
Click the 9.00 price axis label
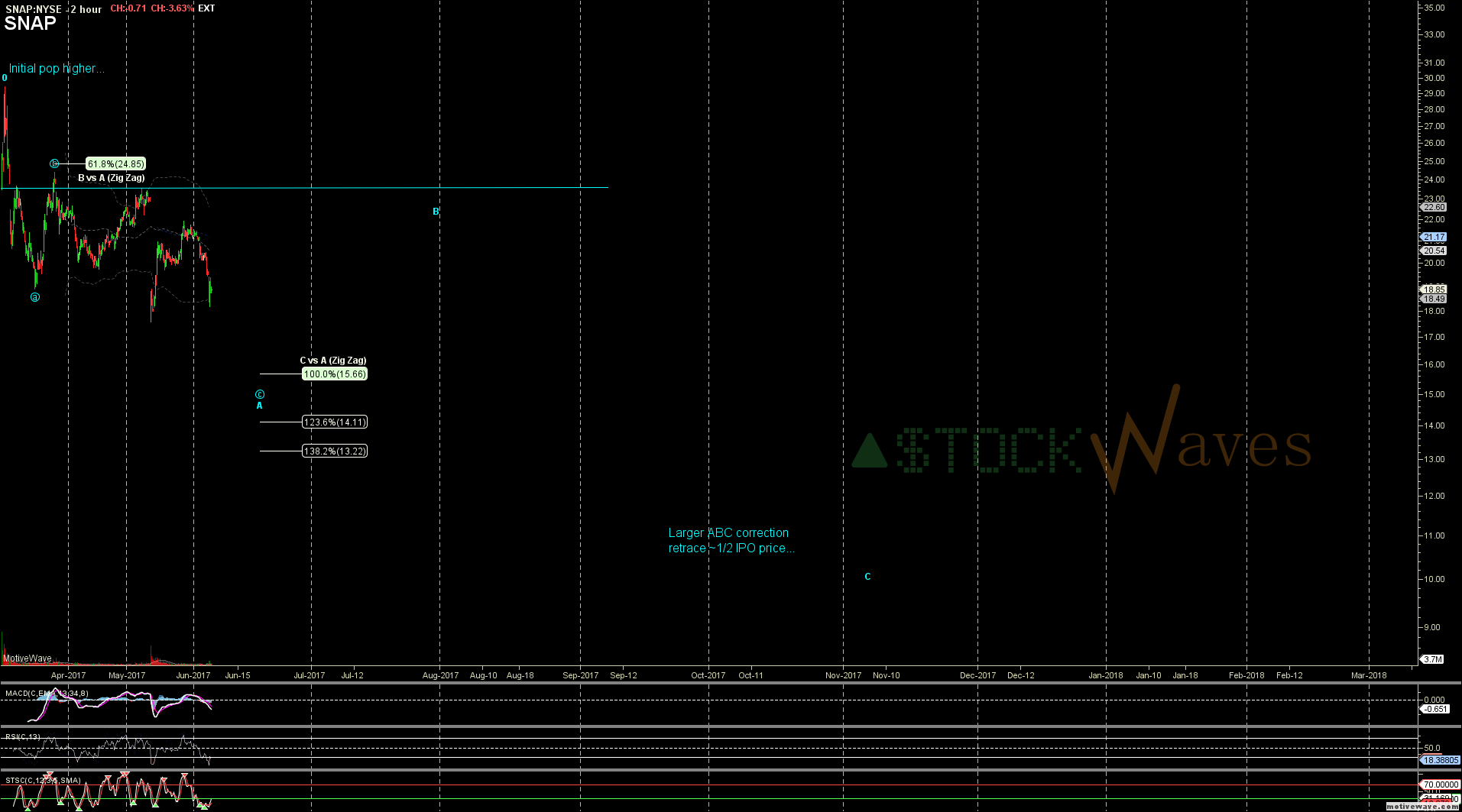coord(1432,628)
